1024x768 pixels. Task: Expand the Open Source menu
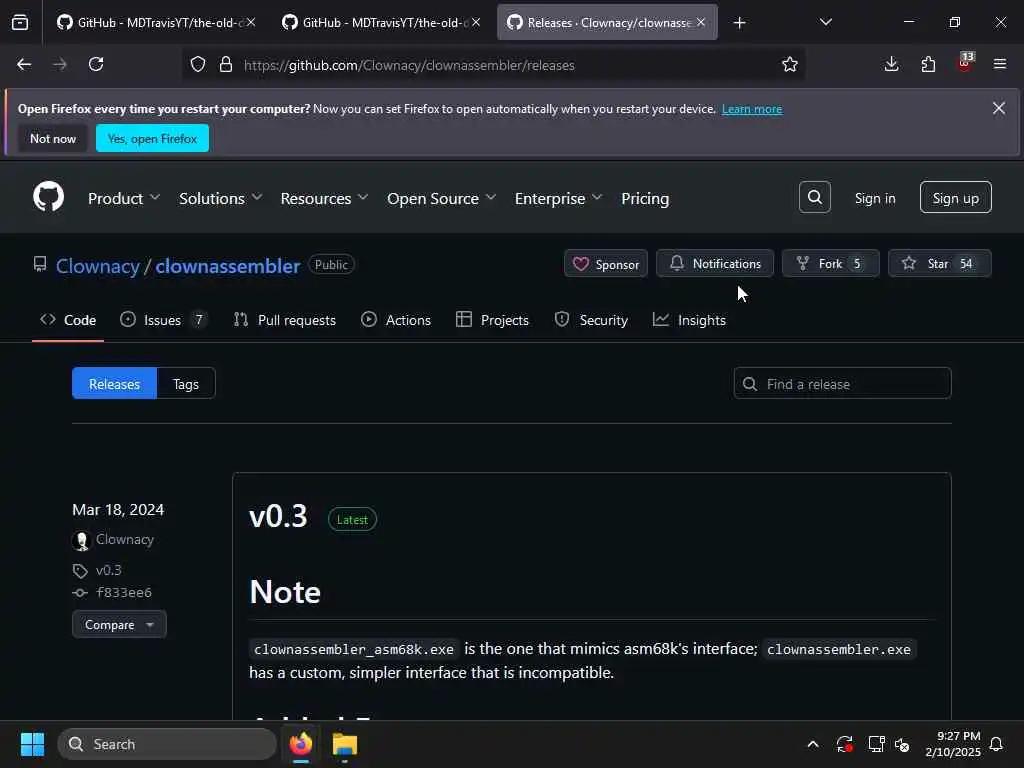441,199
